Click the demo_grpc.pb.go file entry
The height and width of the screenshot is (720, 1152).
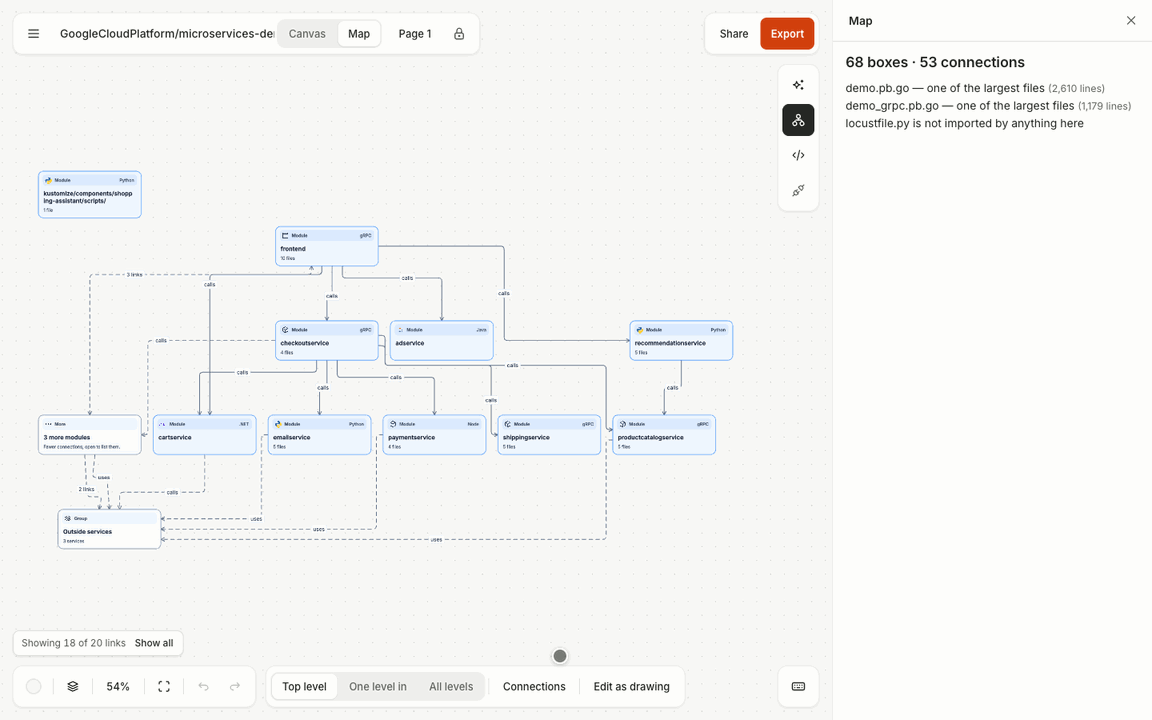[x=988, y=106]
